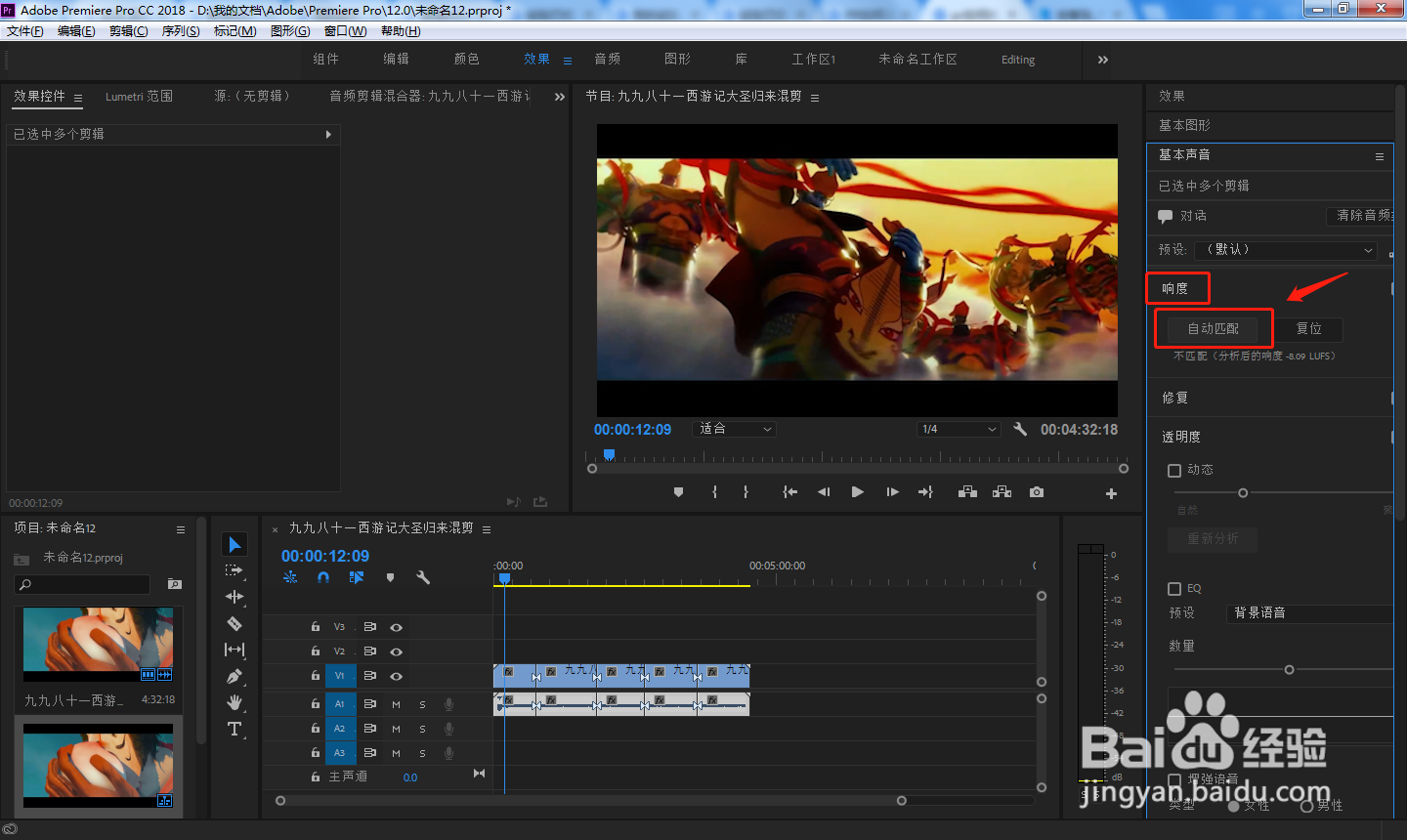Click the Extract button
This screenshot has width=1407, height=840.
tap(1002, 492)
